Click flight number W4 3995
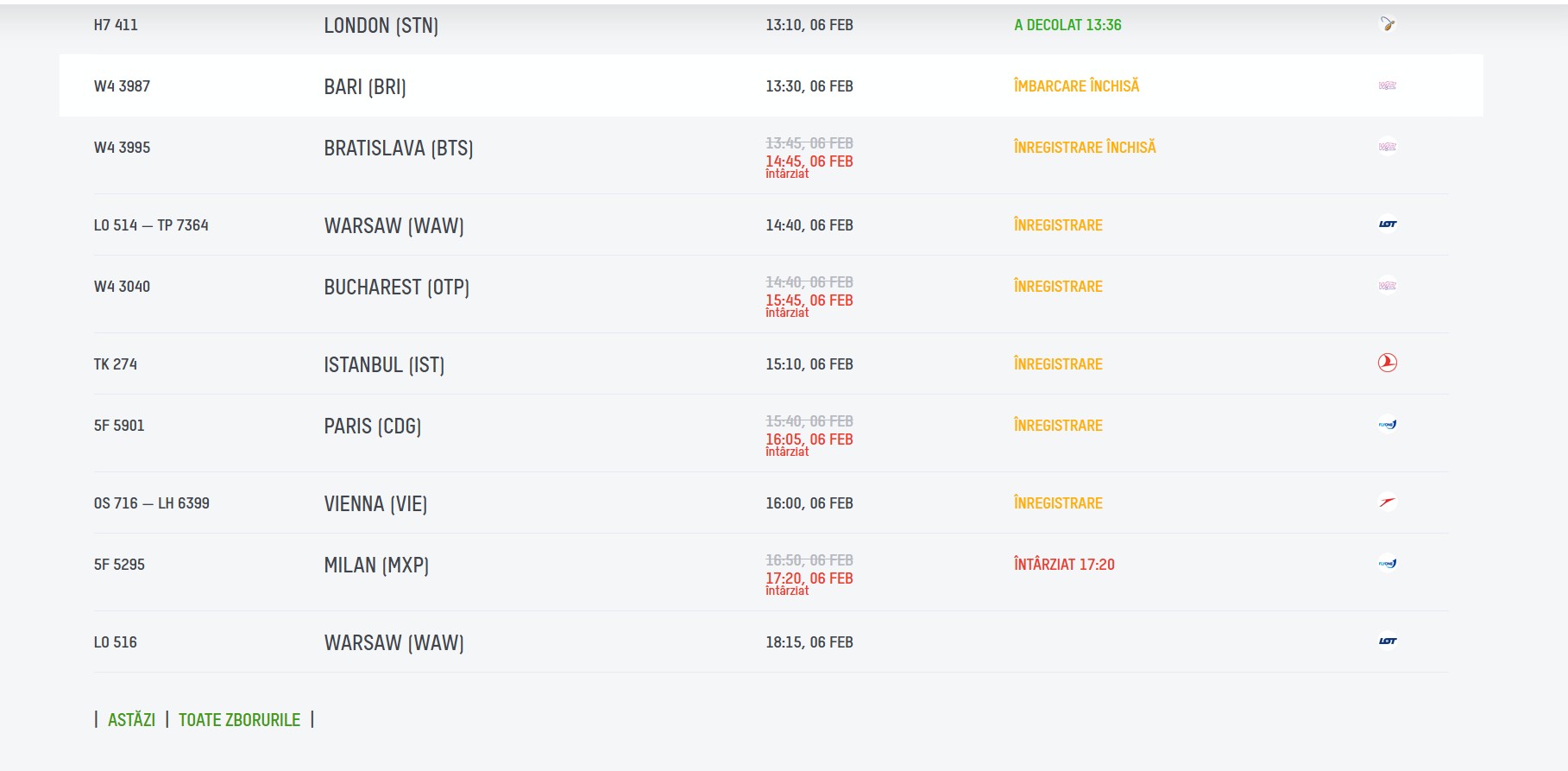The width and height of the screenshot is (1568, 771). click(x=122, y=148)
